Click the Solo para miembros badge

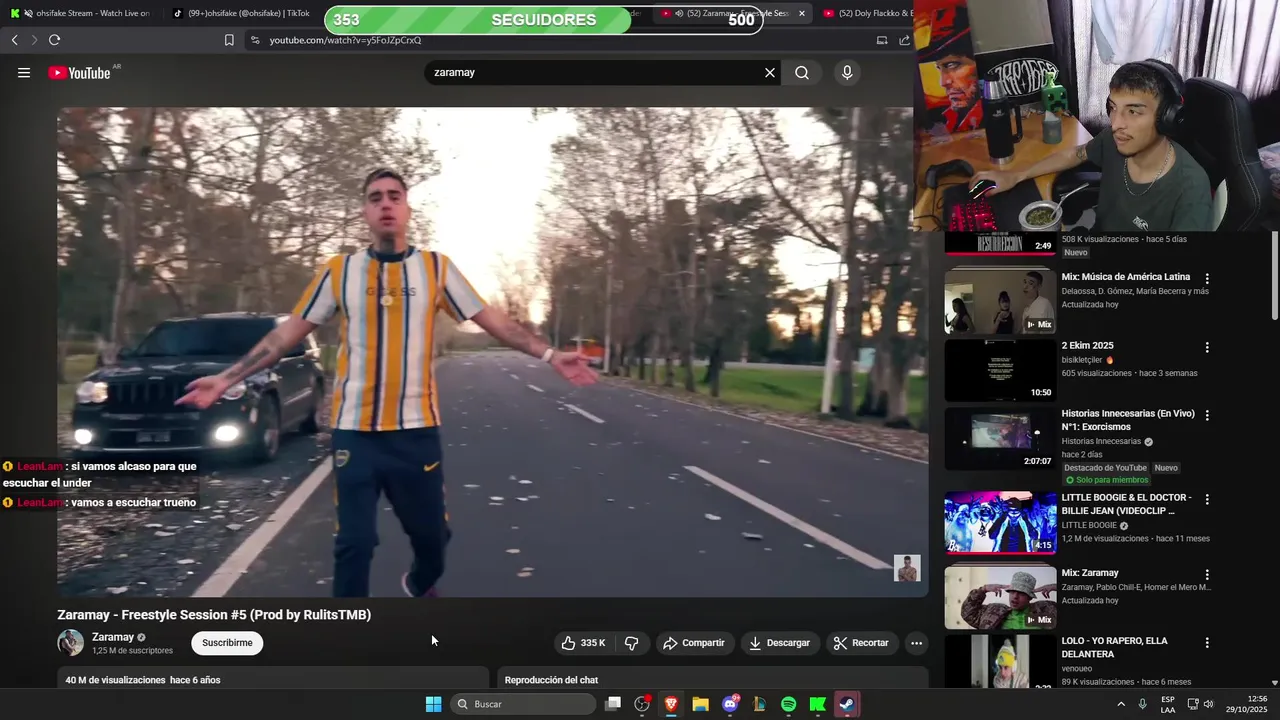click(x=1107, y=480)
